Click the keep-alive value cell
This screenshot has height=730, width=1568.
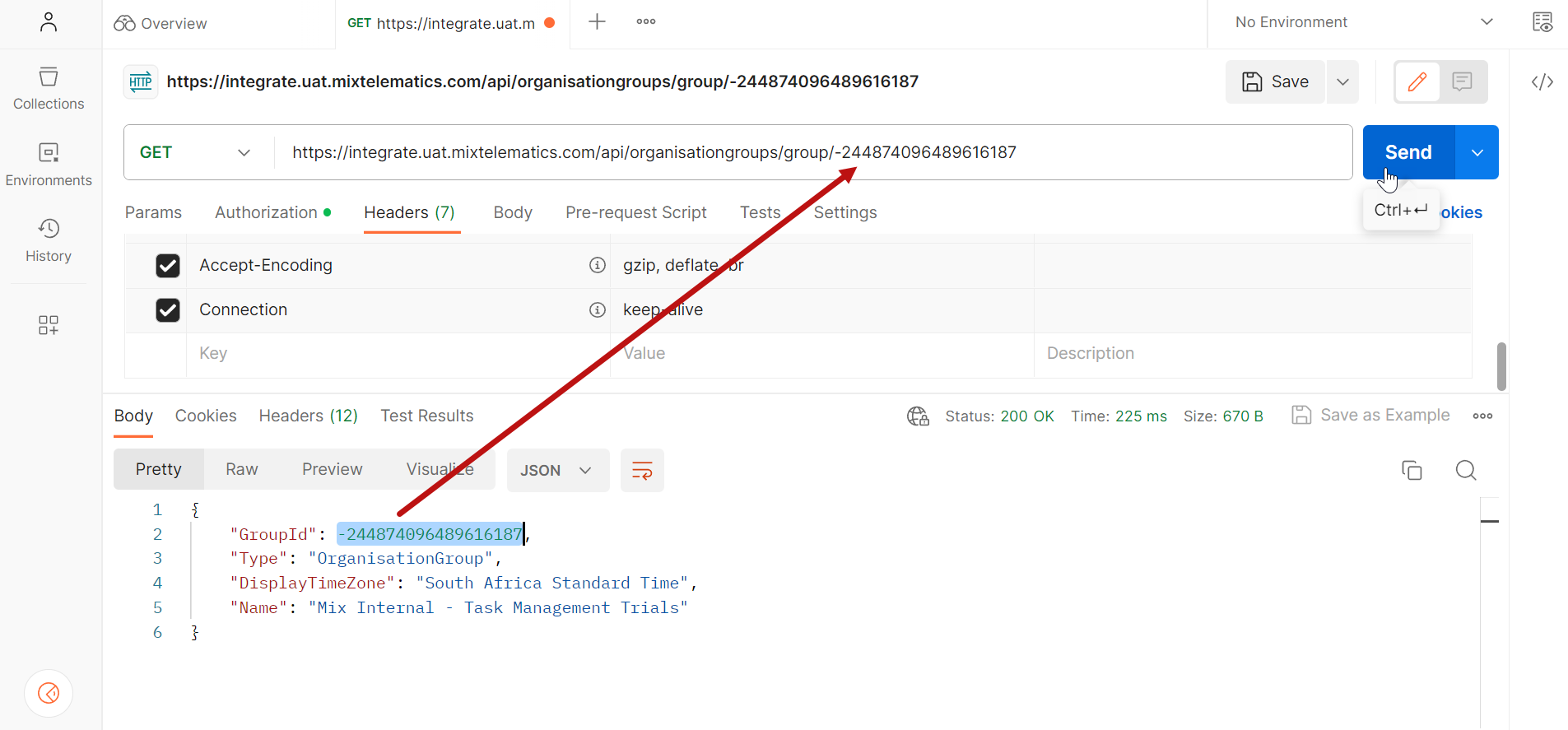[x=821, y=309]
